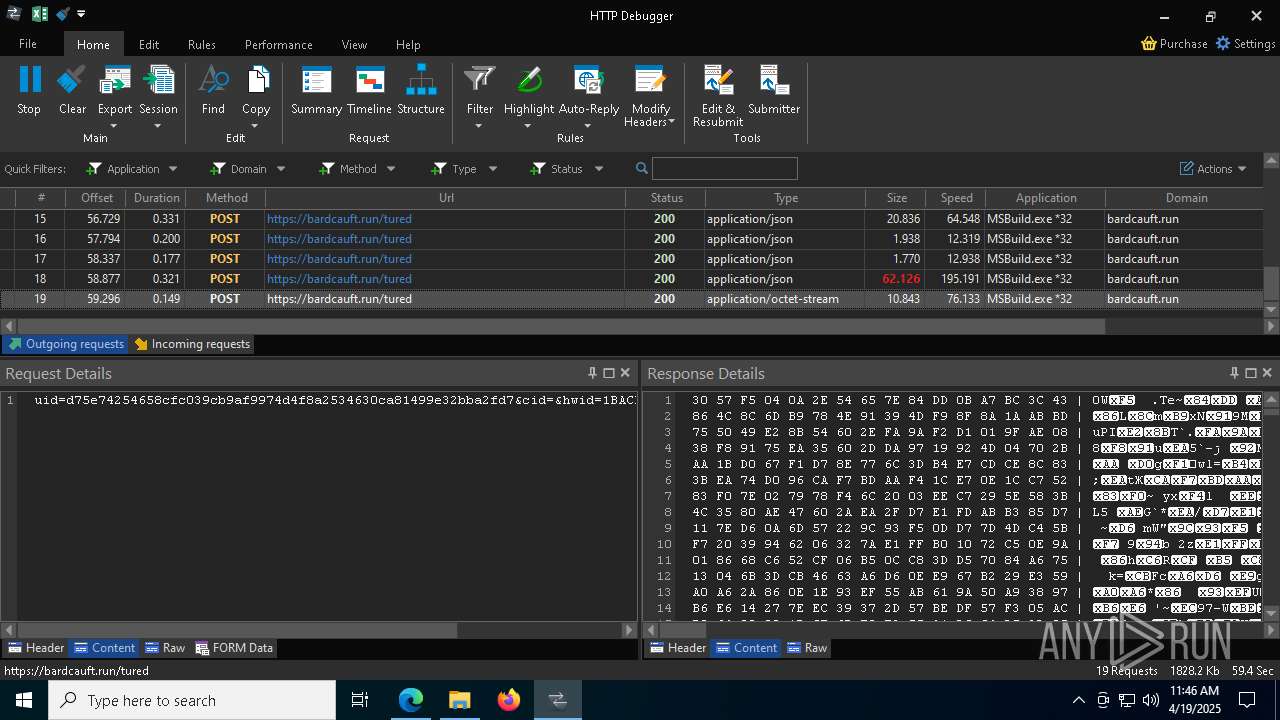Select request row 19
This screenshot has height=720, width=1280.
pyautogui.click(x=632, y=299)
